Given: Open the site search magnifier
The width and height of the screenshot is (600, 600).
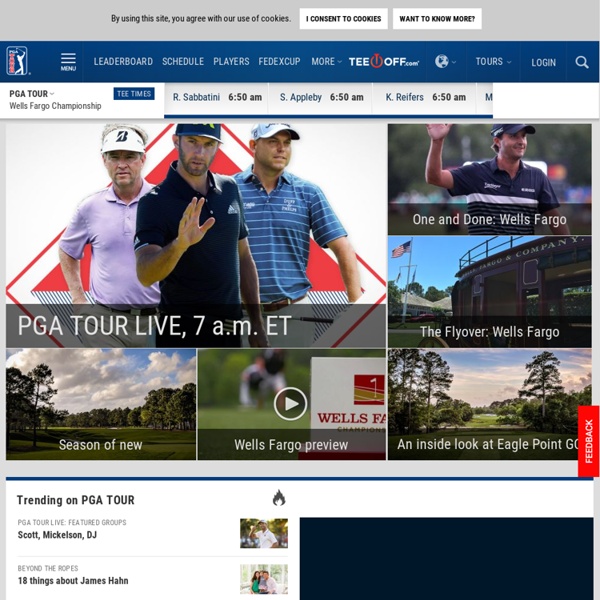Looking at the screenshot, I should (582, 62).
